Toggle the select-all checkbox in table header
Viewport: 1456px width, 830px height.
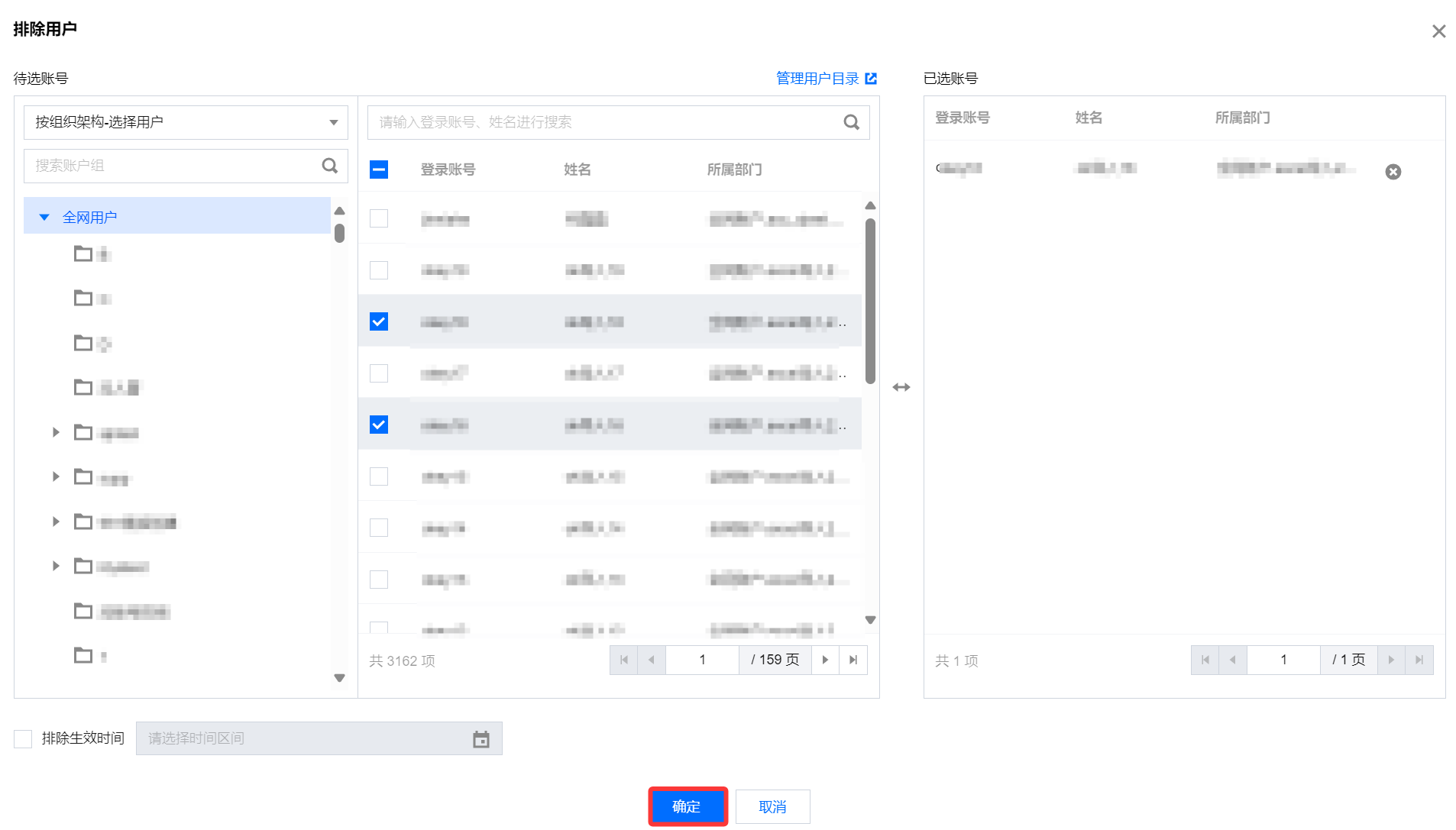tap(379, 170)
